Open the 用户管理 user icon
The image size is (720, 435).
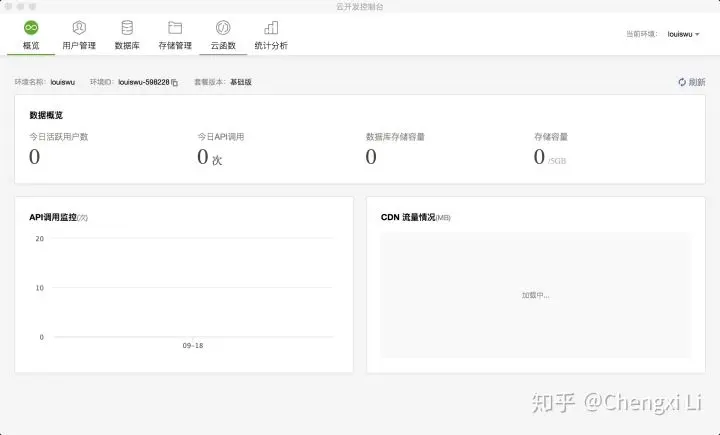click(79, 28)
